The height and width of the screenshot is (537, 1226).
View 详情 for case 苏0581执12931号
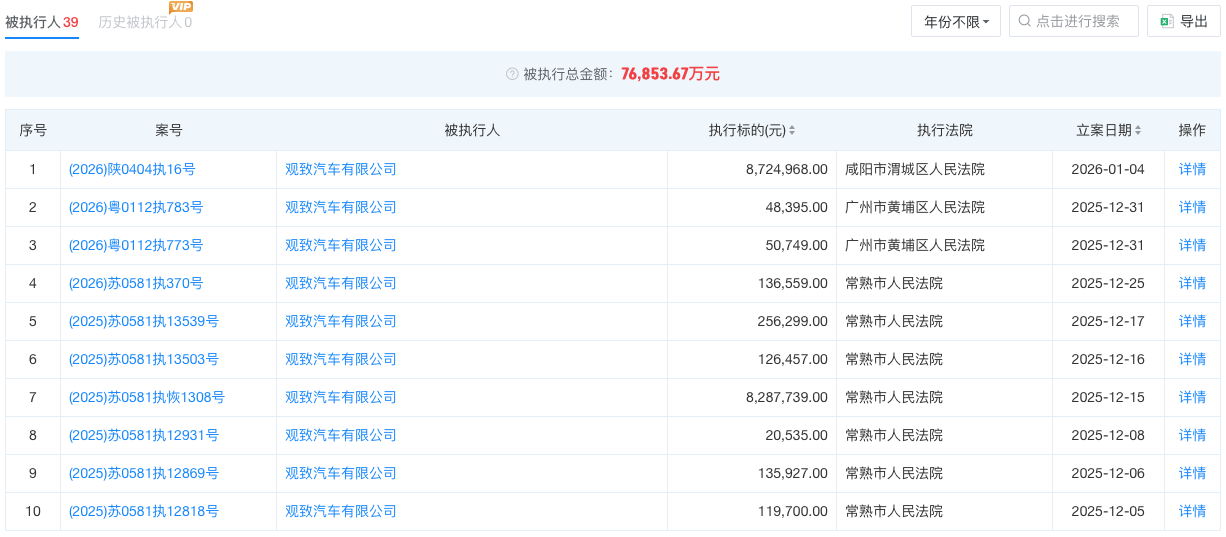1192,436
